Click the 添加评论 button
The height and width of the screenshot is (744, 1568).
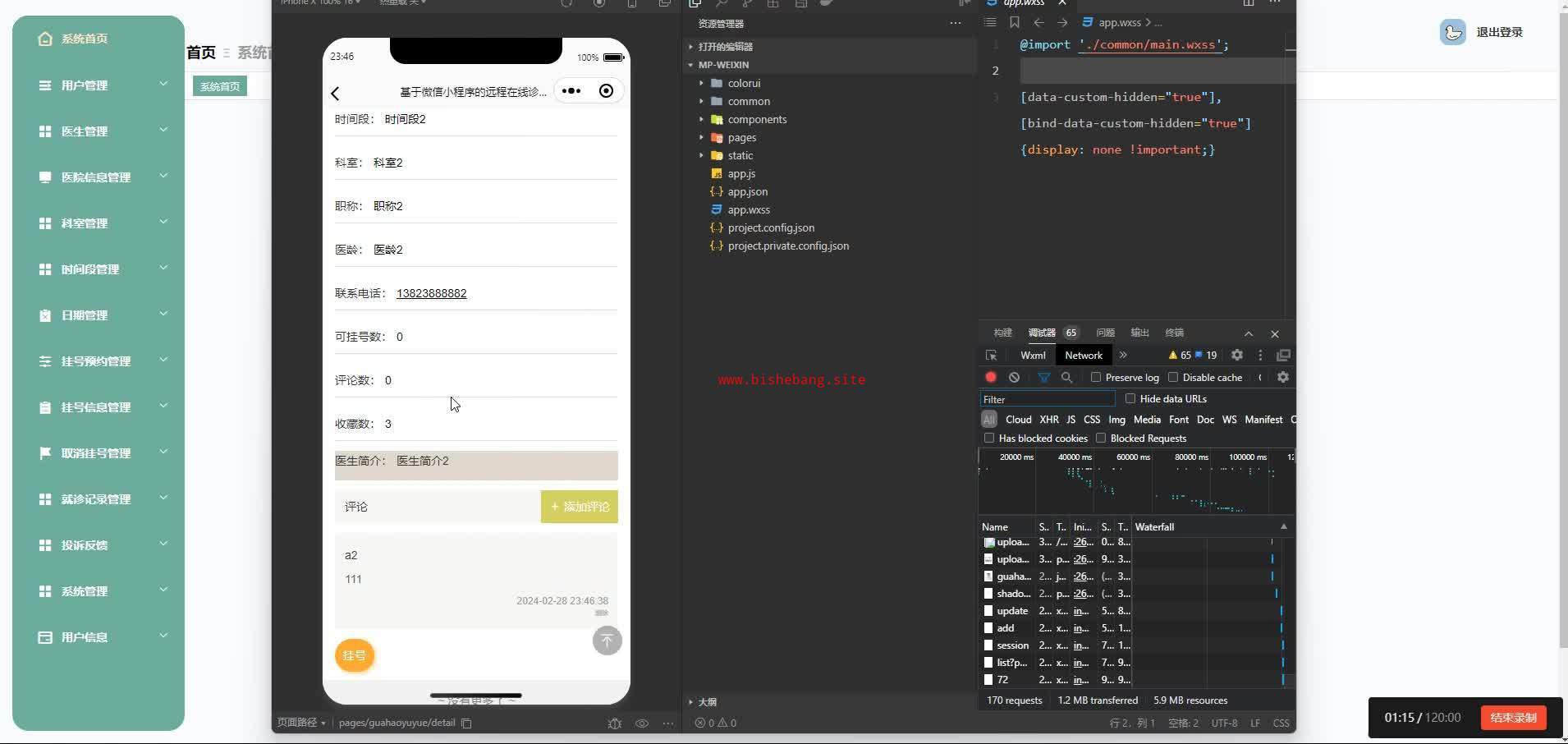(x=580, y=507)
